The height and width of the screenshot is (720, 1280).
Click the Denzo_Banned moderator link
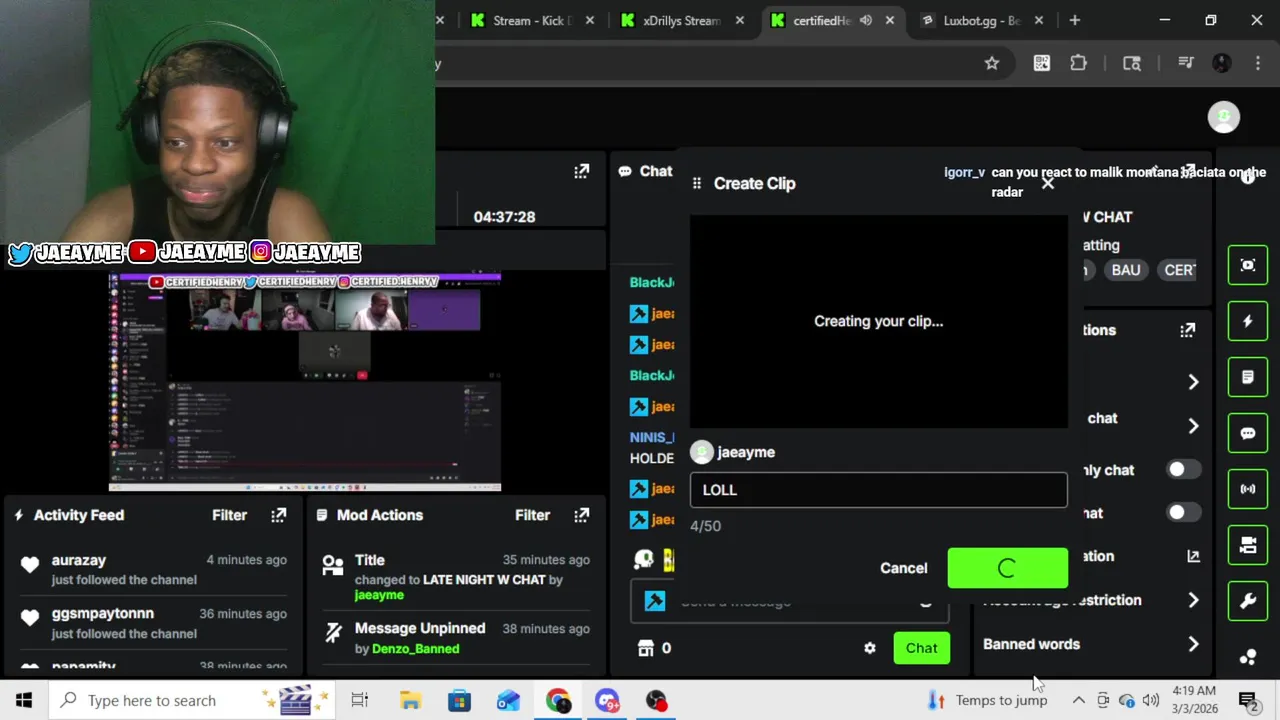click(x=415, y=649)
